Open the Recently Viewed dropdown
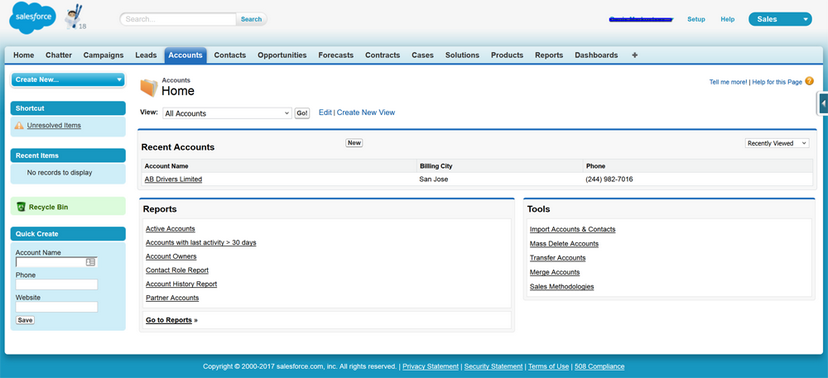The height and width of the screenshot is (378, 828). [777, 144]
